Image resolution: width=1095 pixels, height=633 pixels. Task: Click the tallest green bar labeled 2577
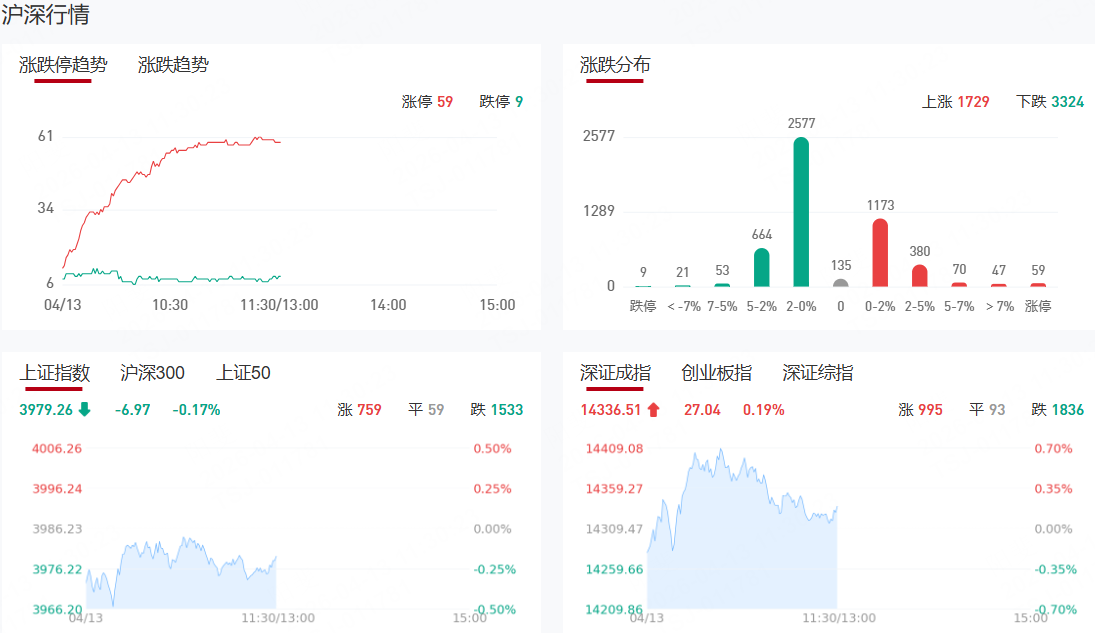click(x=801, y=212)
